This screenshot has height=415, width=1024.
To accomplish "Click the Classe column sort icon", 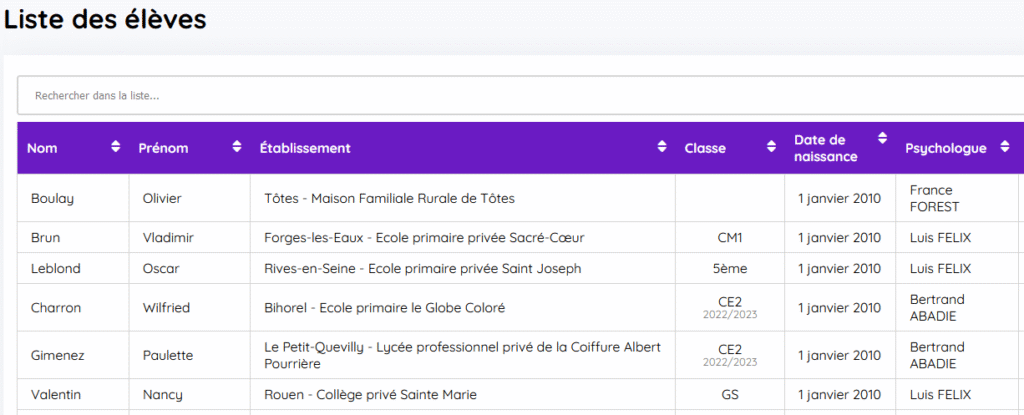I will (771, 147).
